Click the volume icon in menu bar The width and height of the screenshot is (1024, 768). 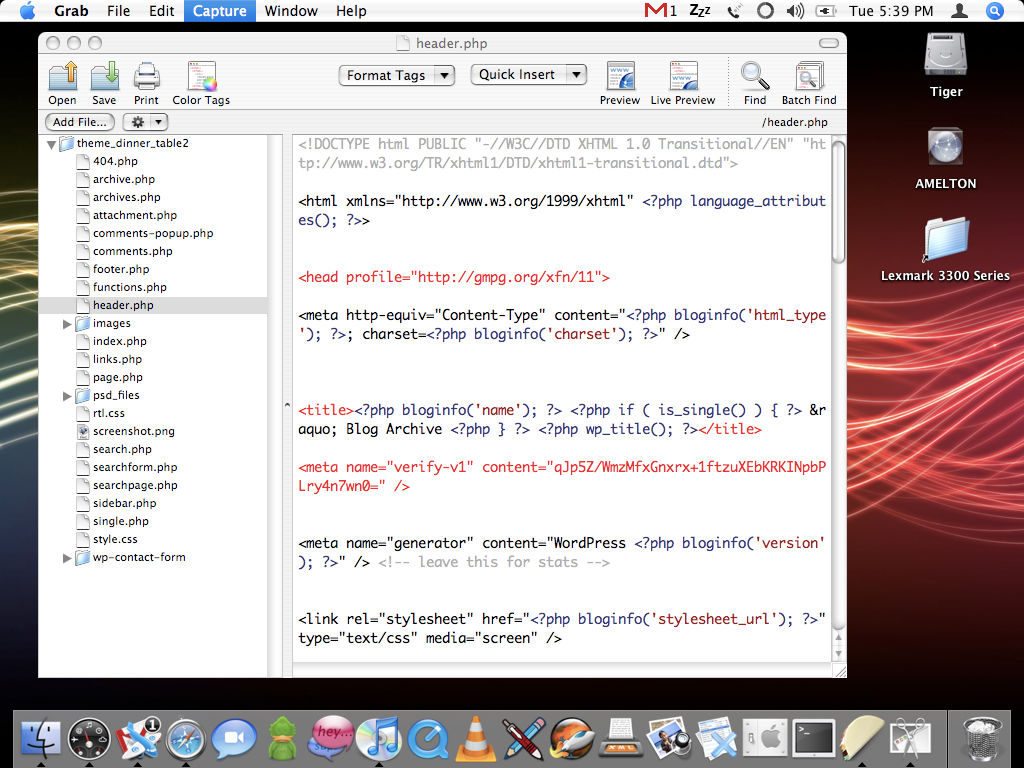(795, 10)
